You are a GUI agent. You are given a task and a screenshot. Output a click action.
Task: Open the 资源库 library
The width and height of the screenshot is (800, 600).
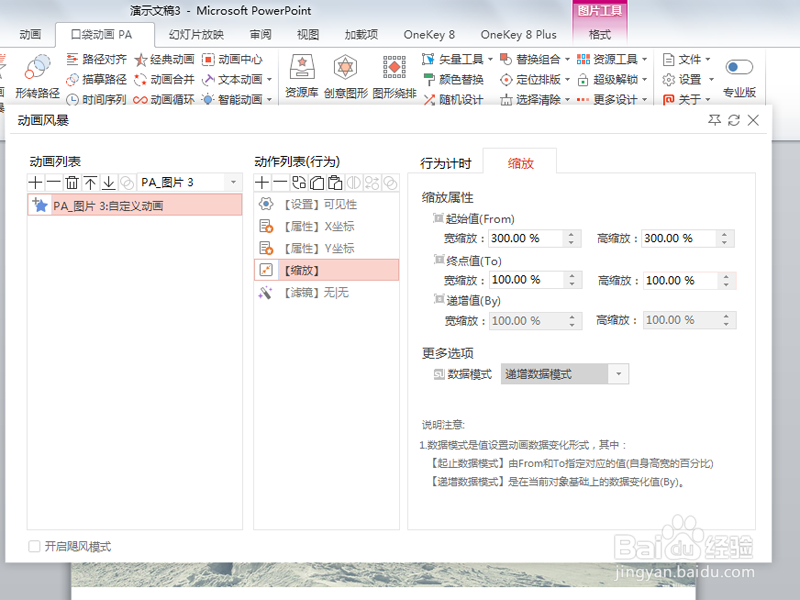coord(302,76)
